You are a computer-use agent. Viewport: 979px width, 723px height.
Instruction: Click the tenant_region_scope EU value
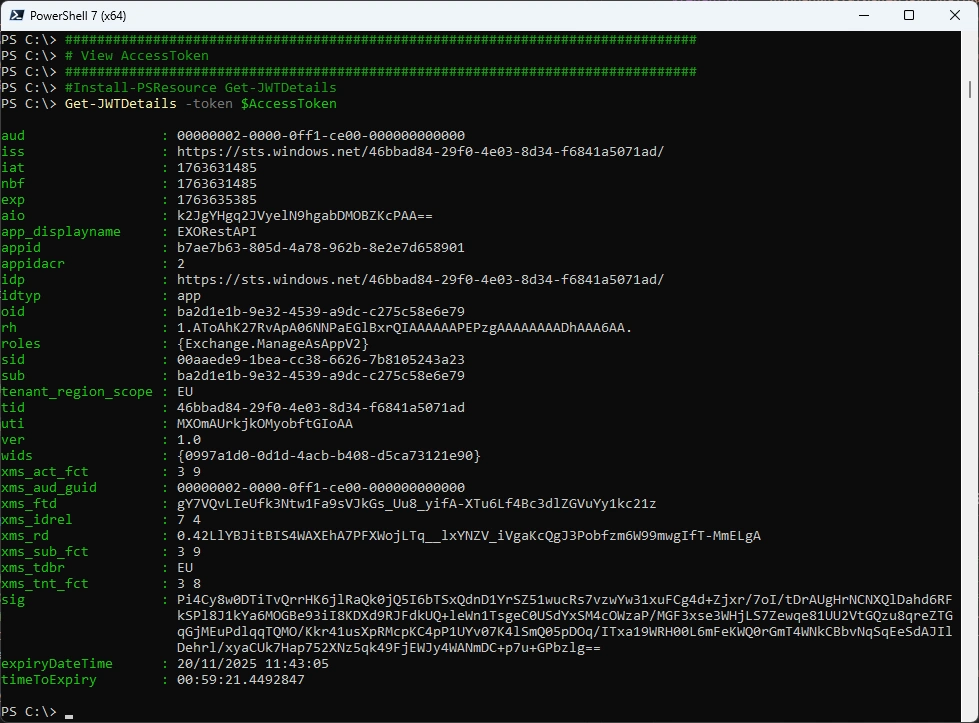185,392
